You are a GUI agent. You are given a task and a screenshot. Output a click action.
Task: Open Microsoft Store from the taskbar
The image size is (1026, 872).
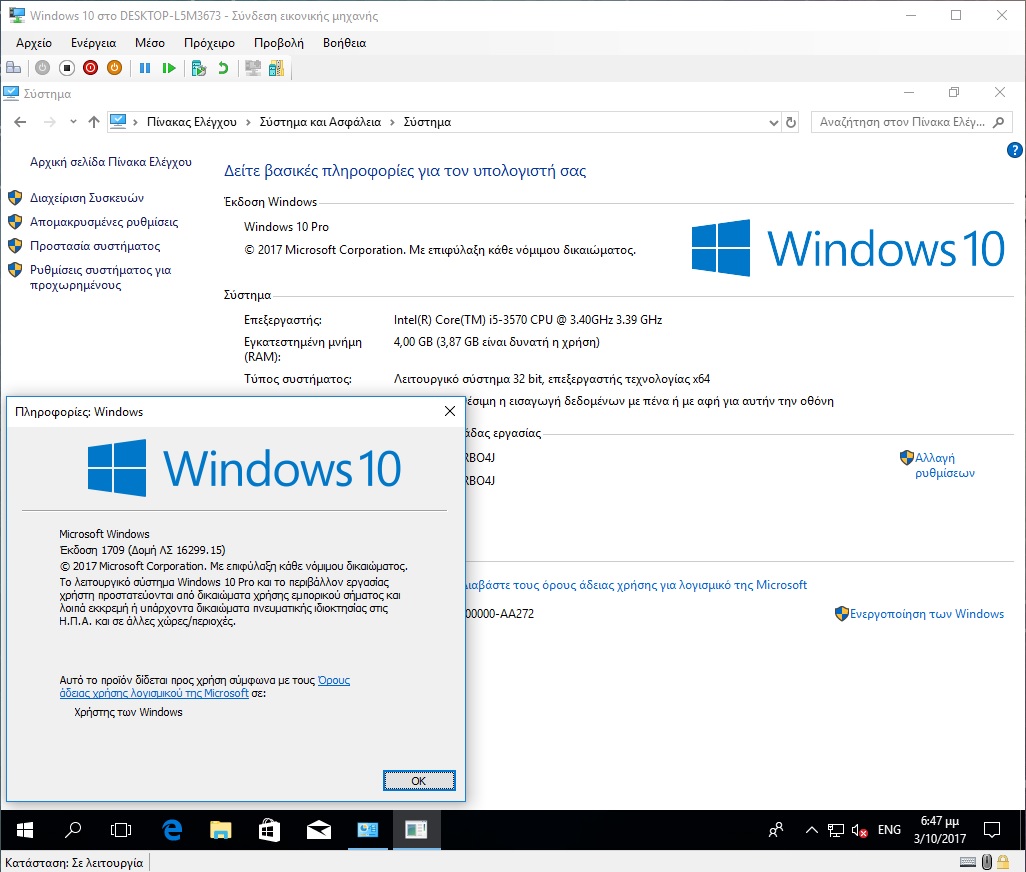[269, 830]
